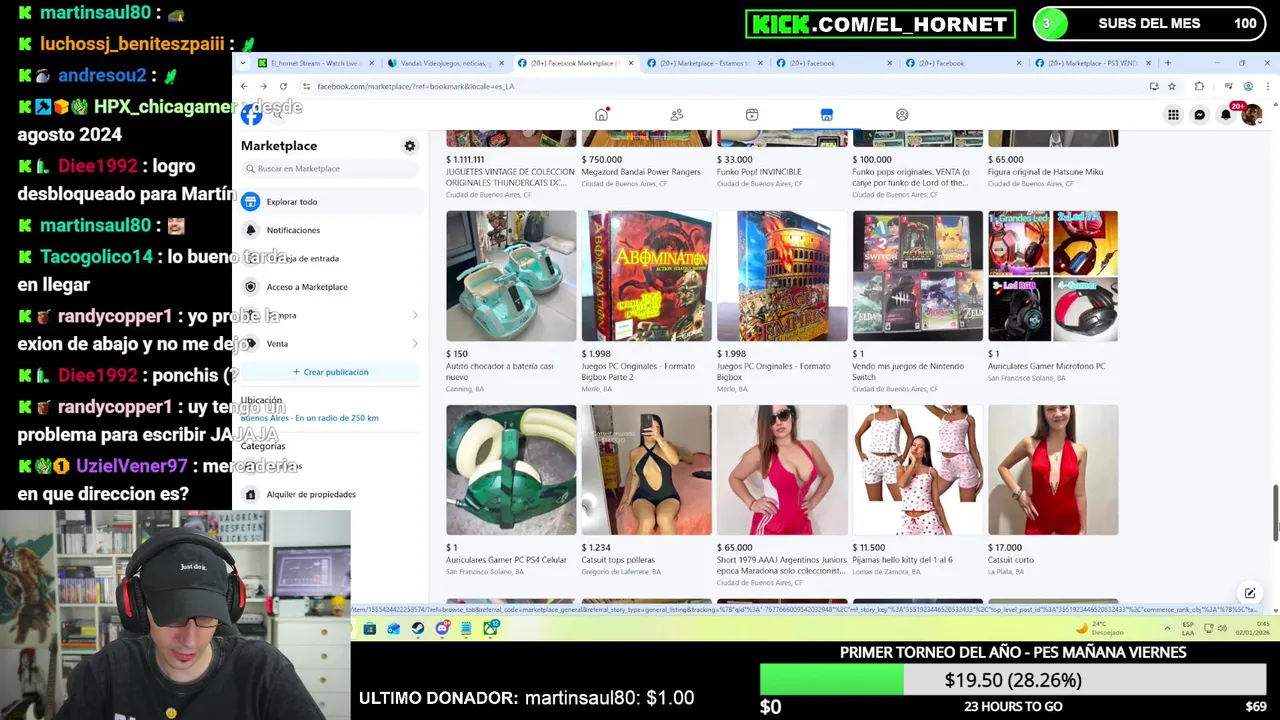
Task: Open Alquiler de propiedades category
Action: [329, 494]
